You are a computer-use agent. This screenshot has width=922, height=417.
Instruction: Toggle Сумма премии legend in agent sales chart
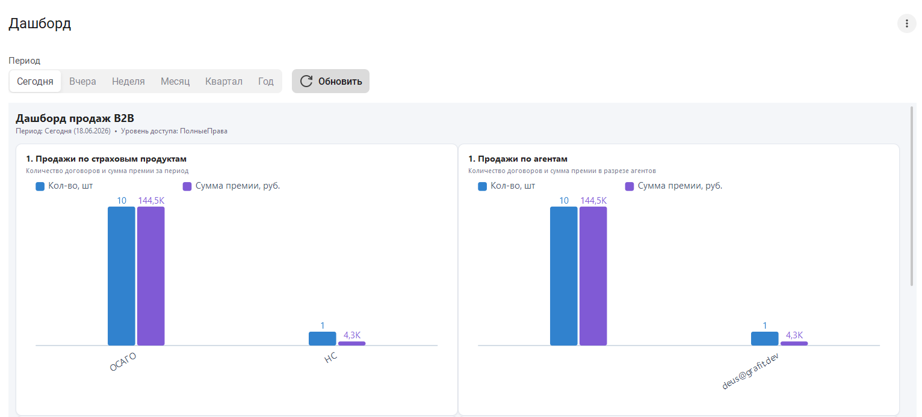[x=673, y=186]
